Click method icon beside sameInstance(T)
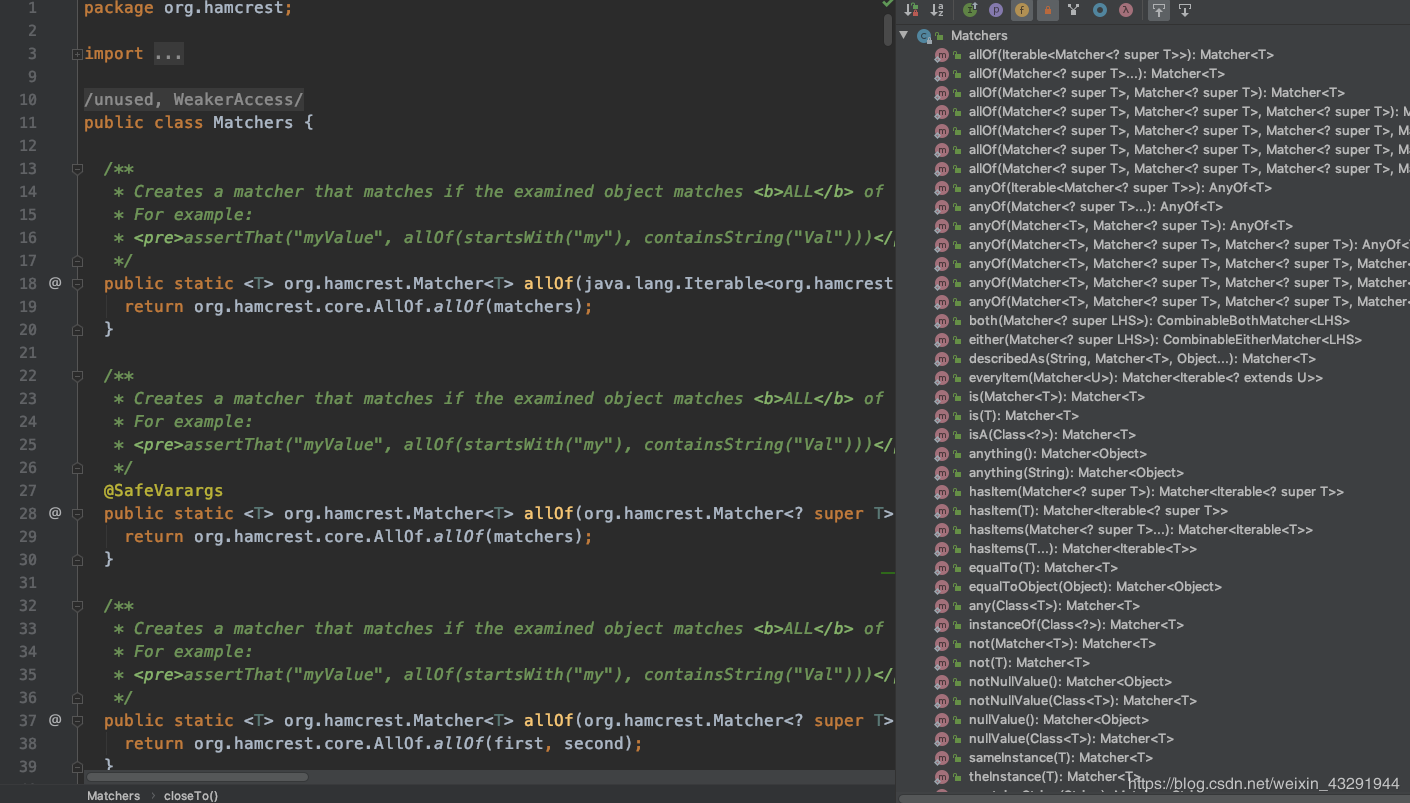The image size is (1410, 803). (942, 758)
